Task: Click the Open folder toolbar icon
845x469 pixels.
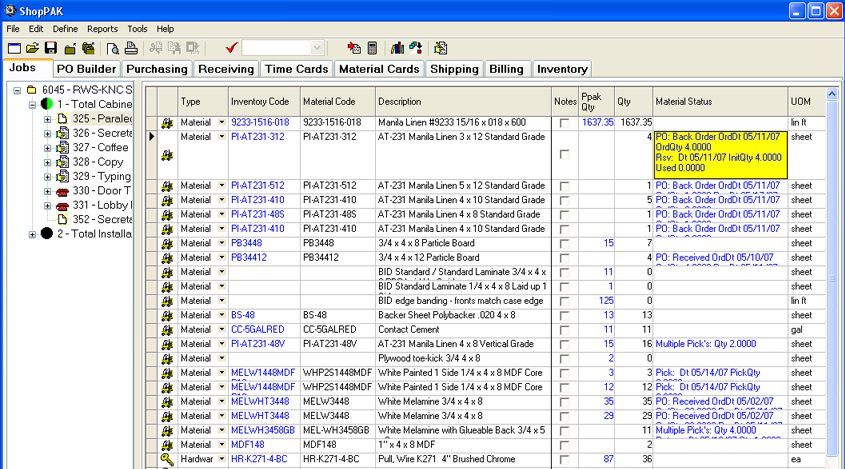Action: tap(32, 49)
